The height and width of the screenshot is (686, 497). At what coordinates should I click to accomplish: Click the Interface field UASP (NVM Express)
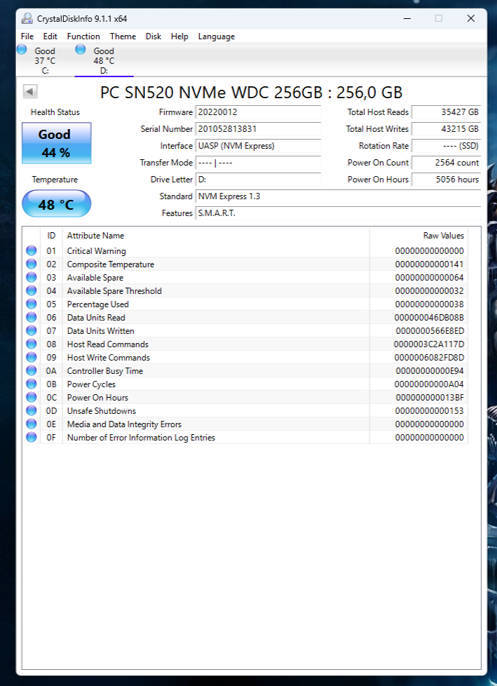click(258, 146)
